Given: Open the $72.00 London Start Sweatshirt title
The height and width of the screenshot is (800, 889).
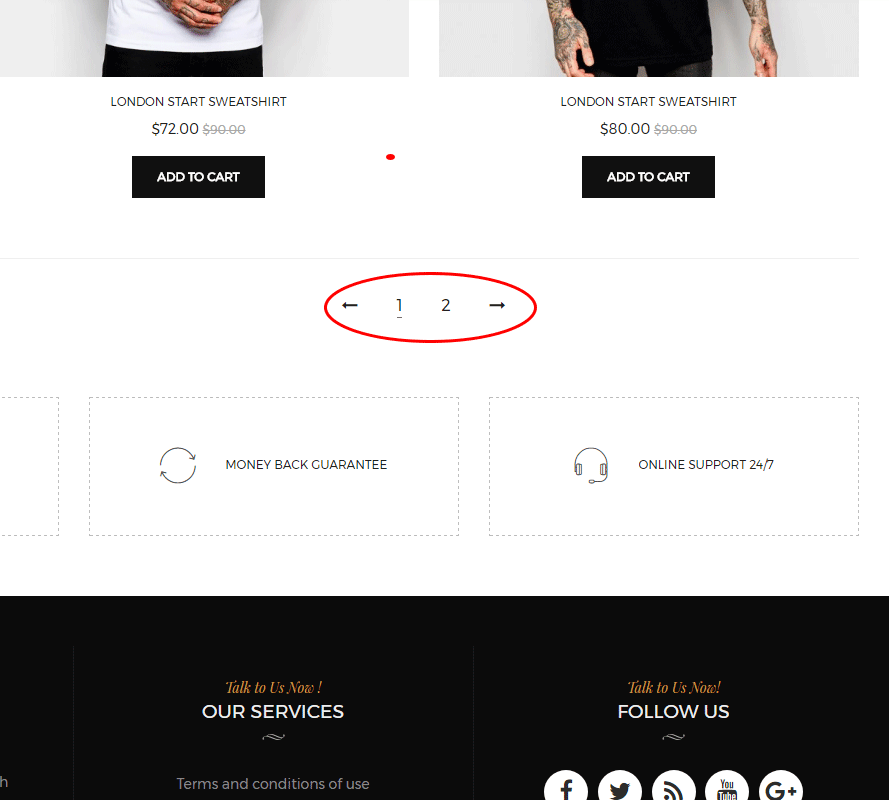Looking at the screenshot, I should [198, 102].
